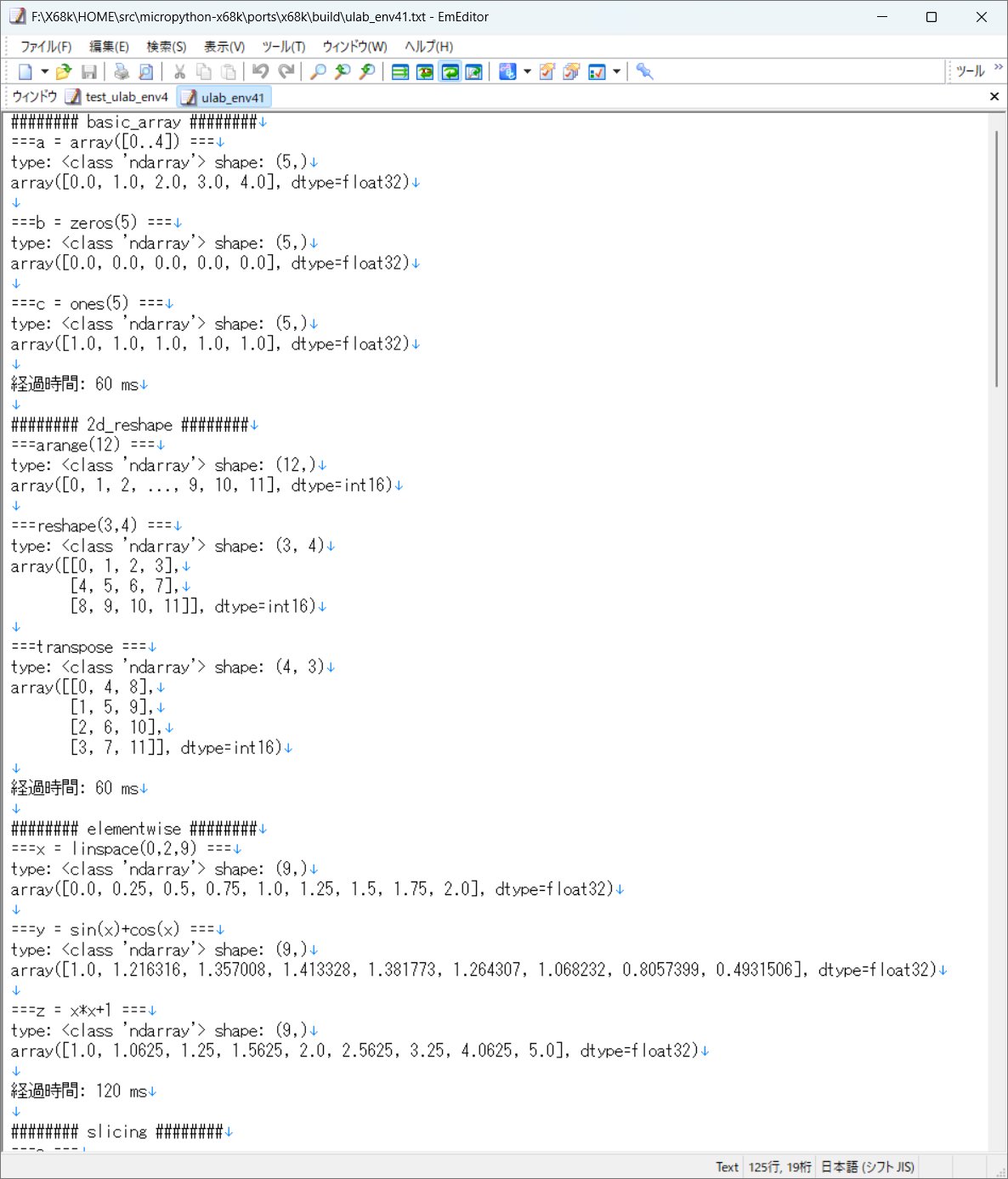Toggle Wrap by Page icon
Screen dimensions: 1008x1179
474,72
